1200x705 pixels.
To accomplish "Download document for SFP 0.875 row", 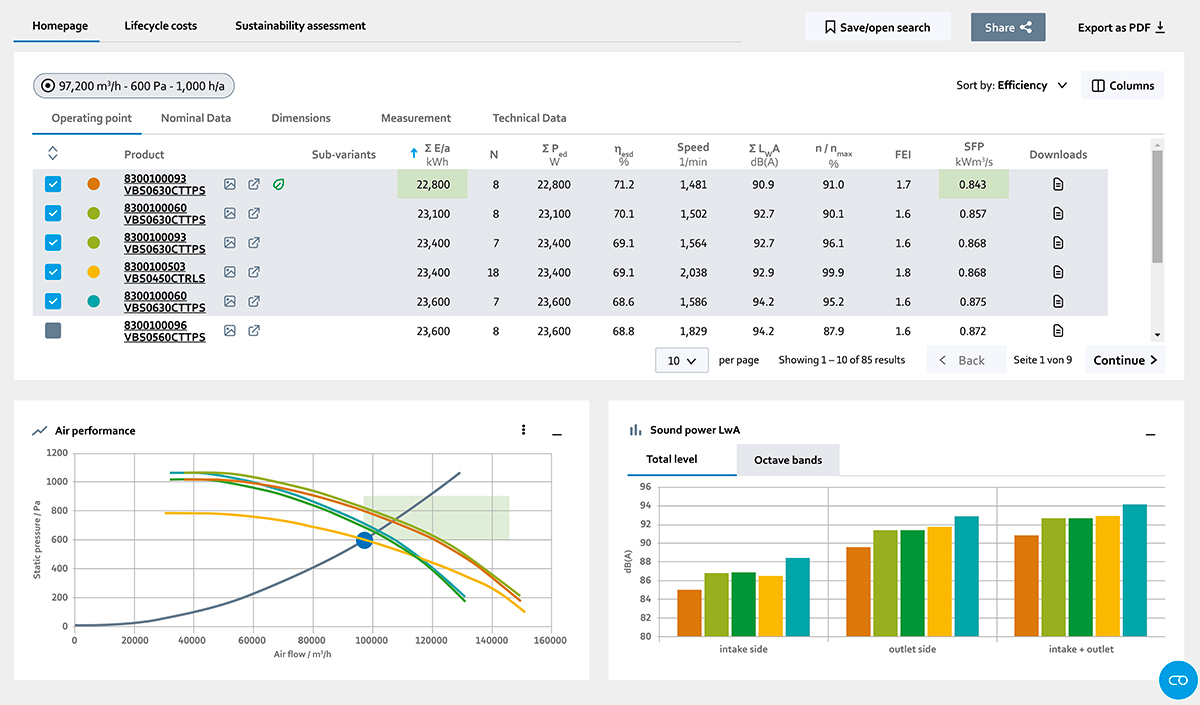I will [1058, 301].
